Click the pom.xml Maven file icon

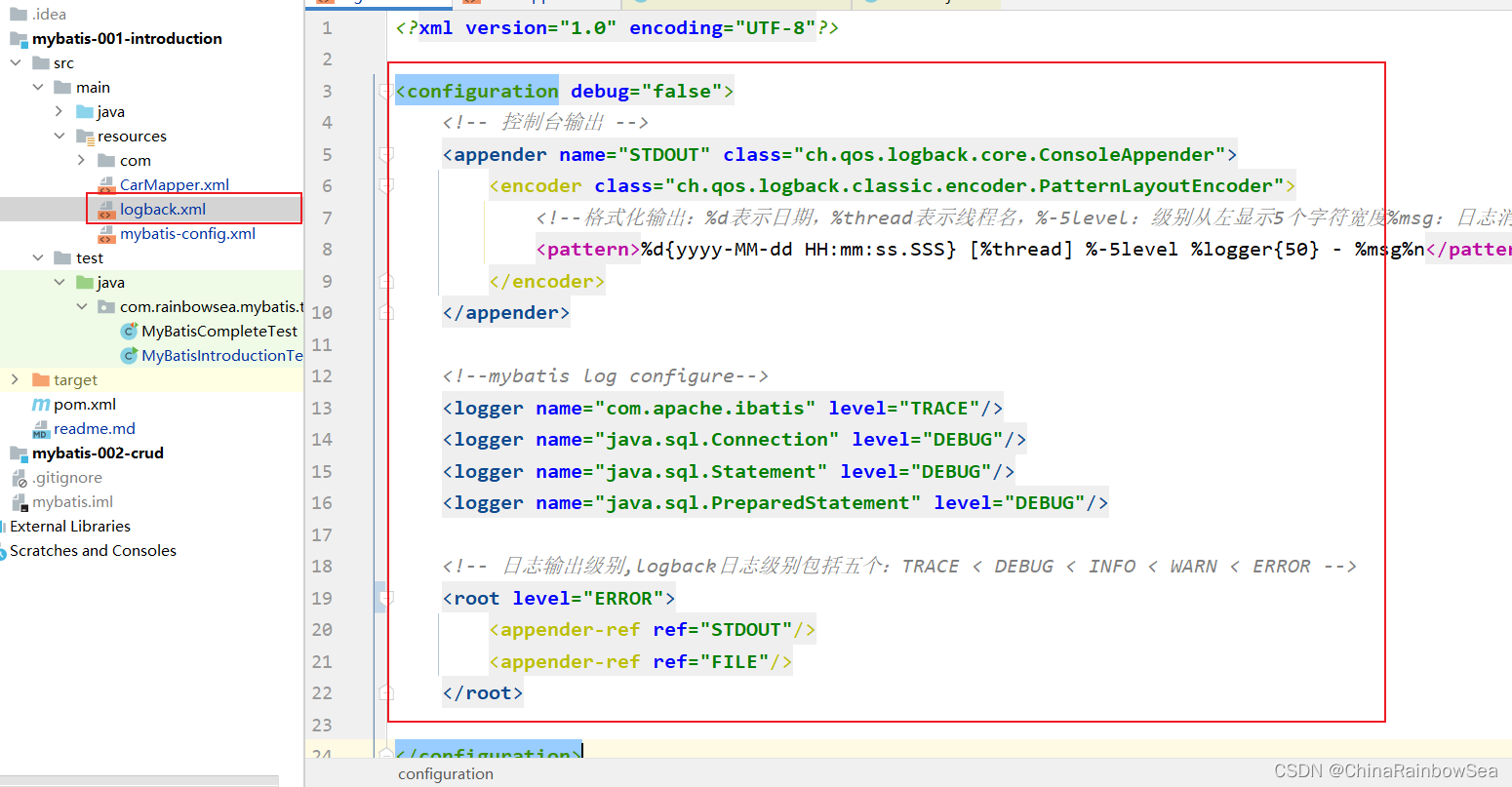(41, 405)
